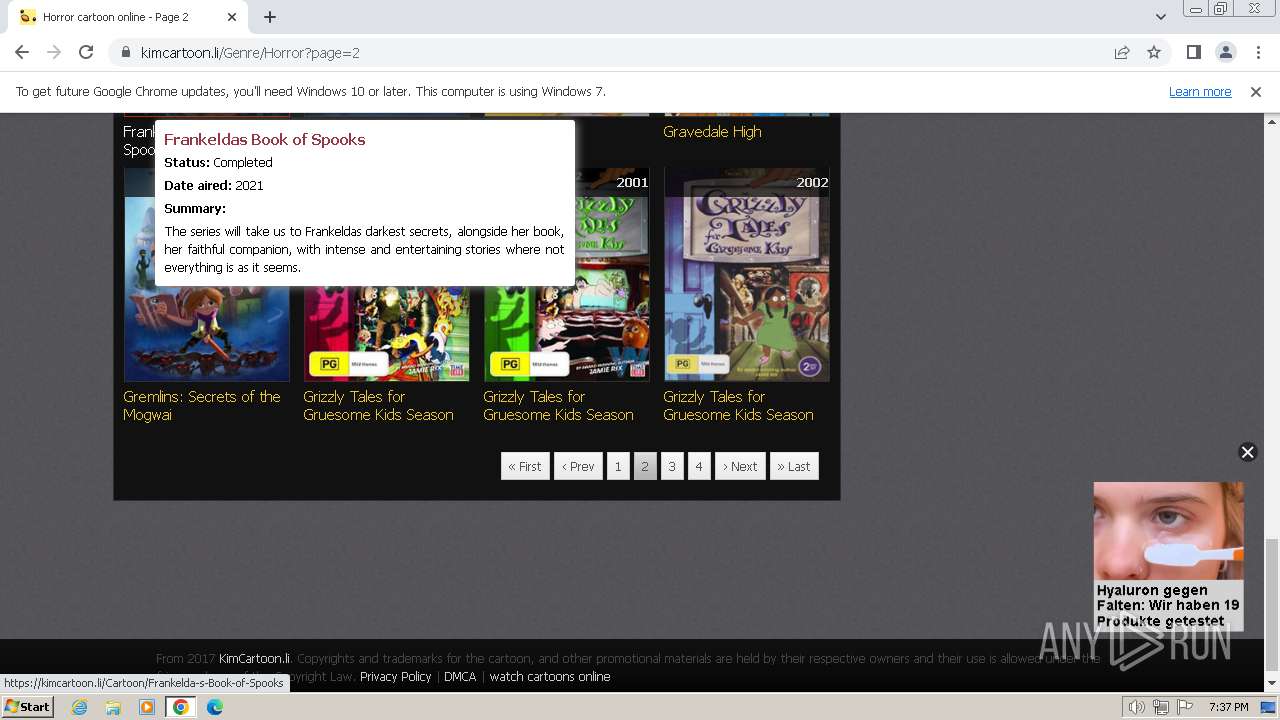
Task: Open network status in system tray
Action: pos(1161,707)
